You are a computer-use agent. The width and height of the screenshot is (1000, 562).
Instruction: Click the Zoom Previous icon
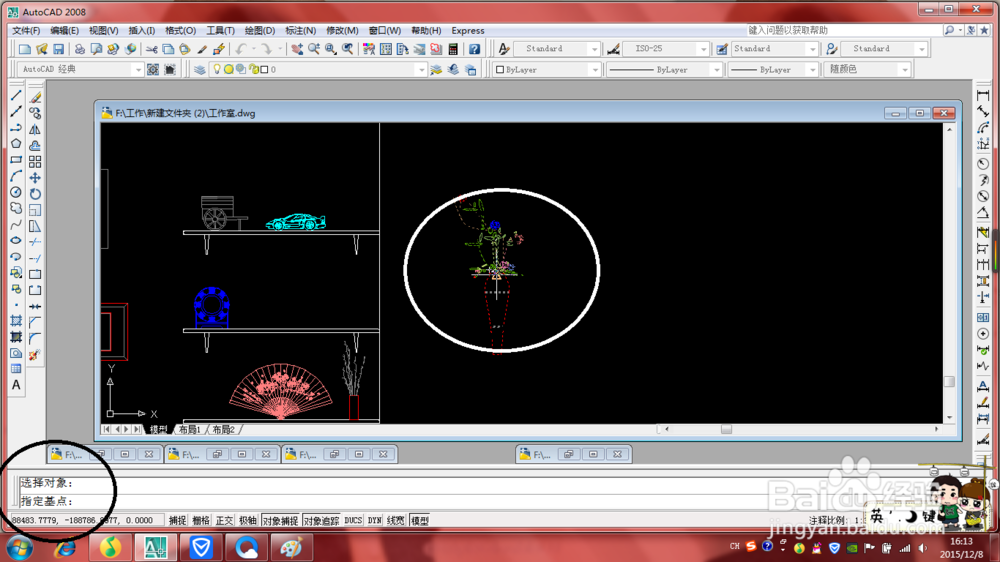coord(348,49)
